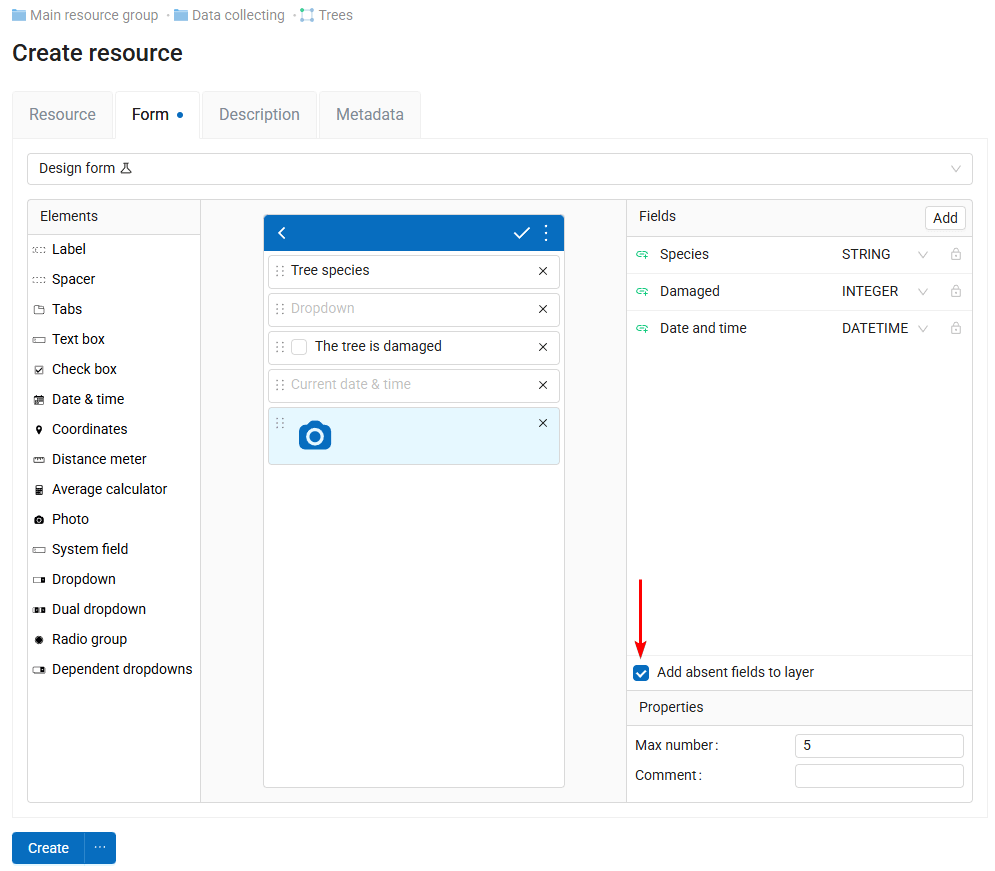Click the Add field button
Viewport: 995px width, 871px height.
[944, 218]
